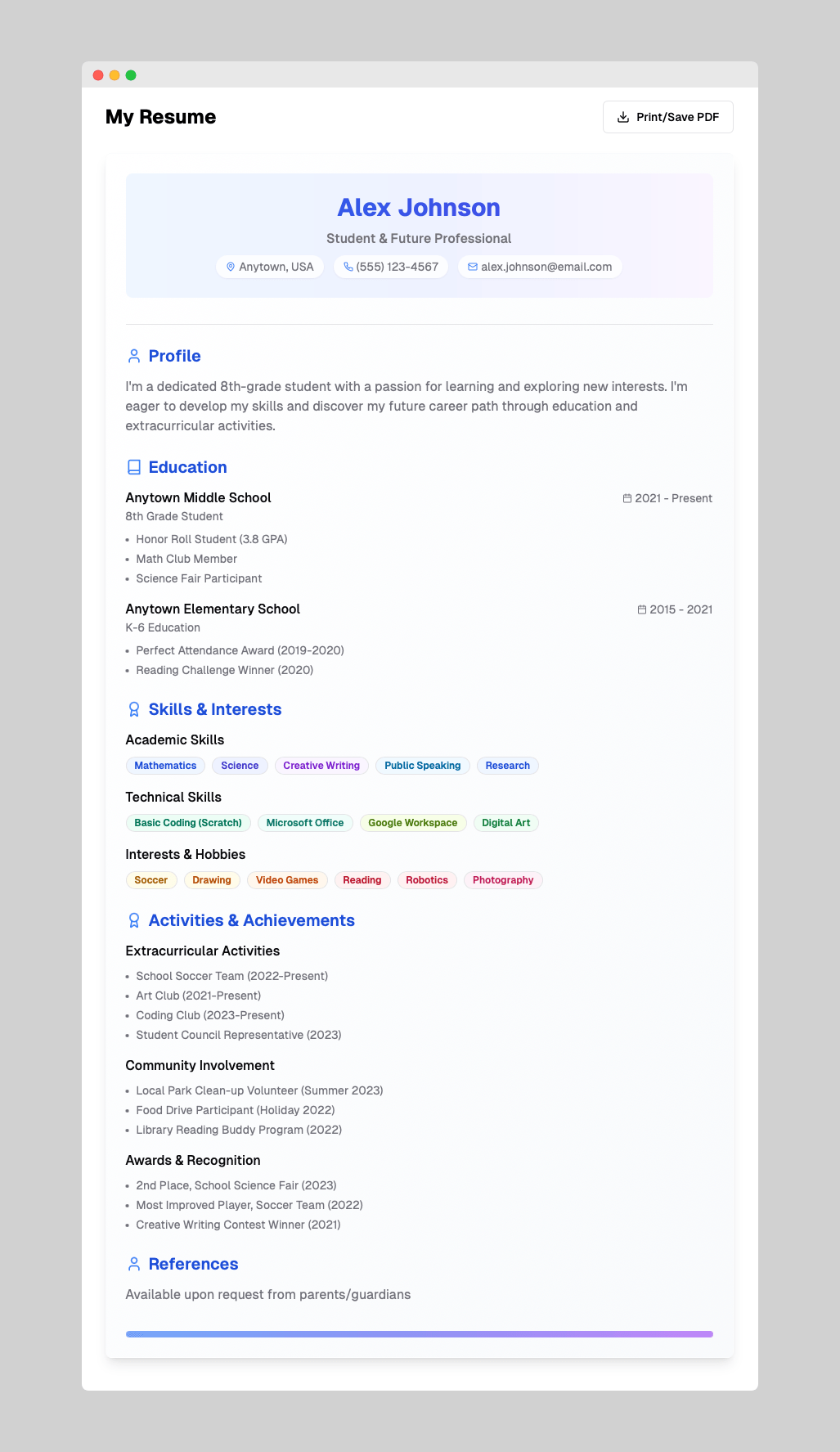The width and height of the screenshot is (840, 1452).
Task: Click the download icon in Print button
Action: tap(623, 117)
